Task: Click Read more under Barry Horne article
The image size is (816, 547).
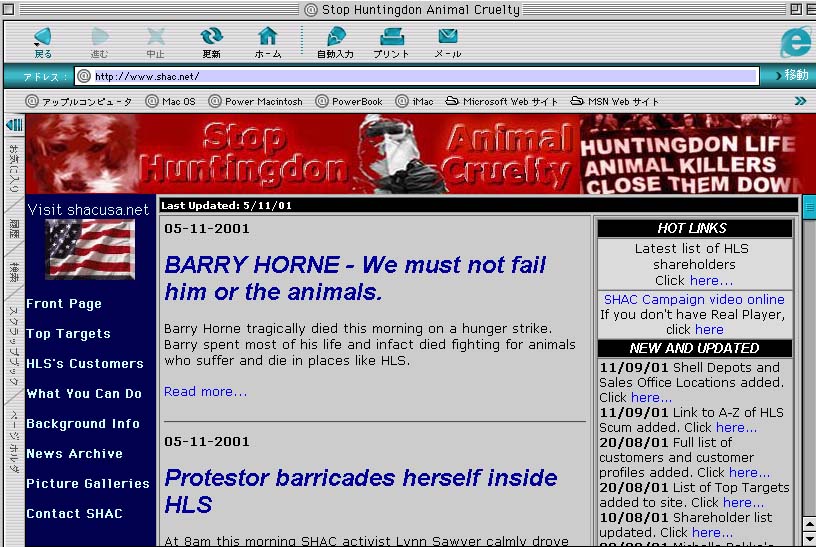Action: coord(206,391)
